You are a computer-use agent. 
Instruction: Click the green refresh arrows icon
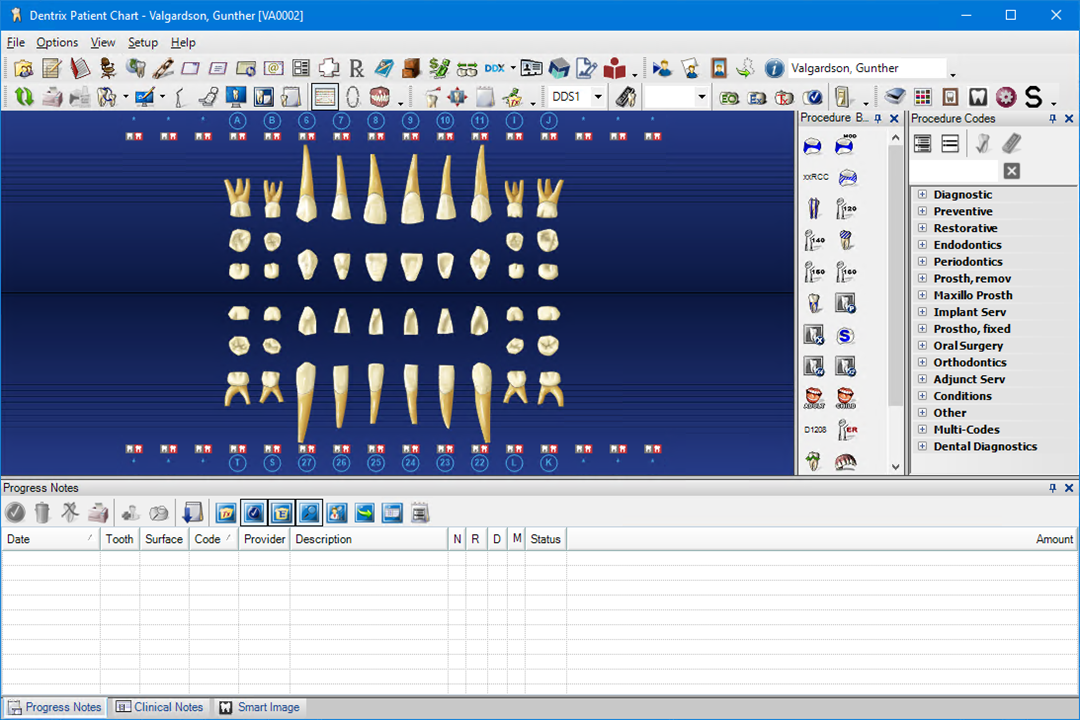[23, 97]
